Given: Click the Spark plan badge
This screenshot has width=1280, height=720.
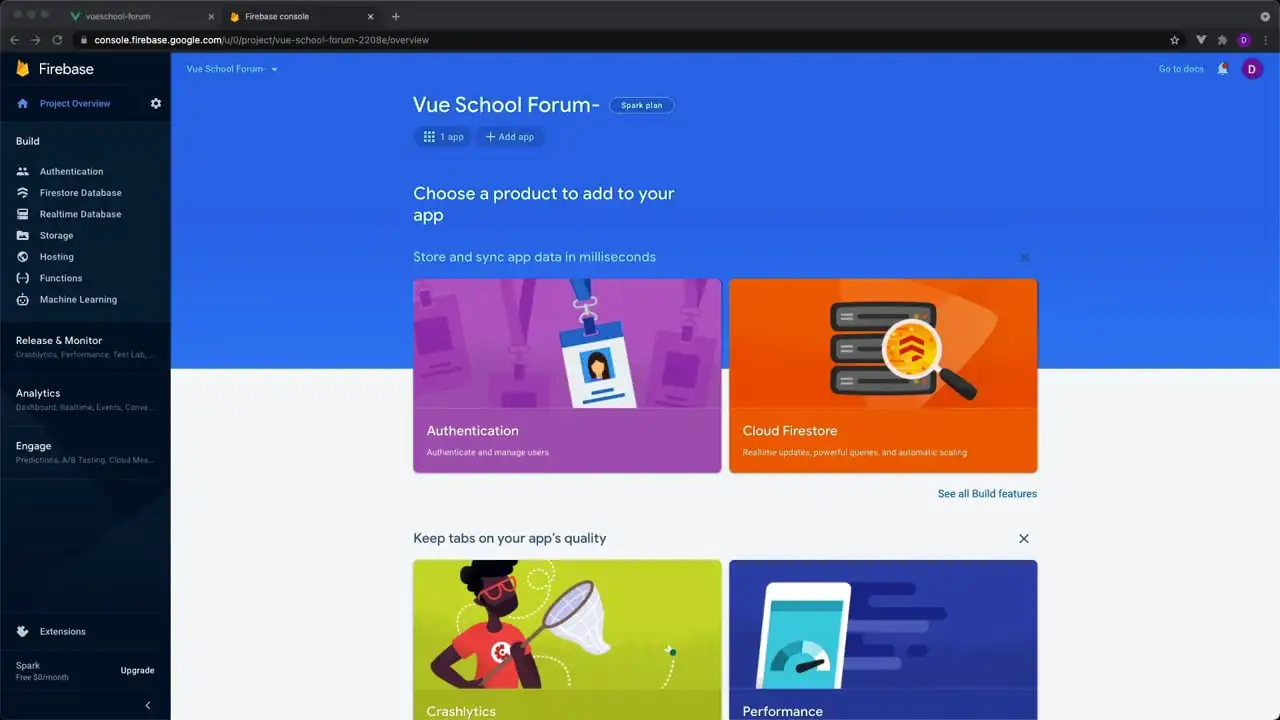Looking at the screenshot, I should click(641, 105).
